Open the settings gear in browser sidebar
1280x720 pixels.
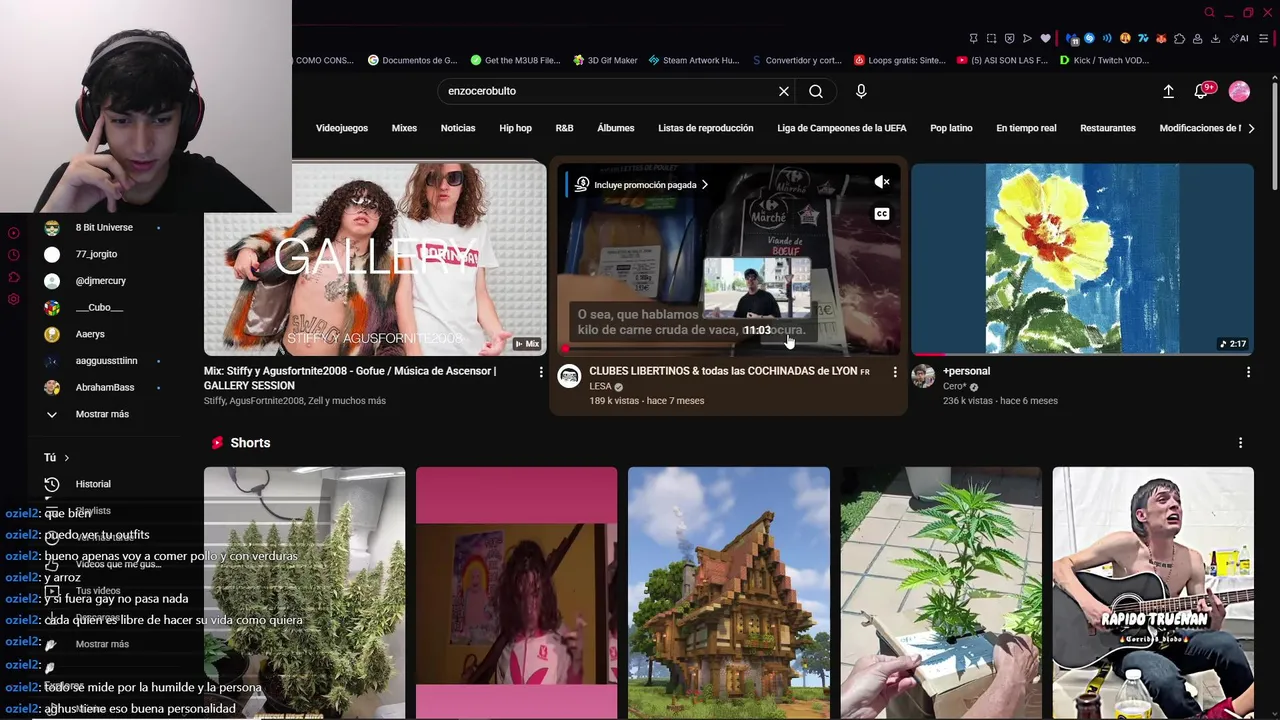[x=13, y=299]
